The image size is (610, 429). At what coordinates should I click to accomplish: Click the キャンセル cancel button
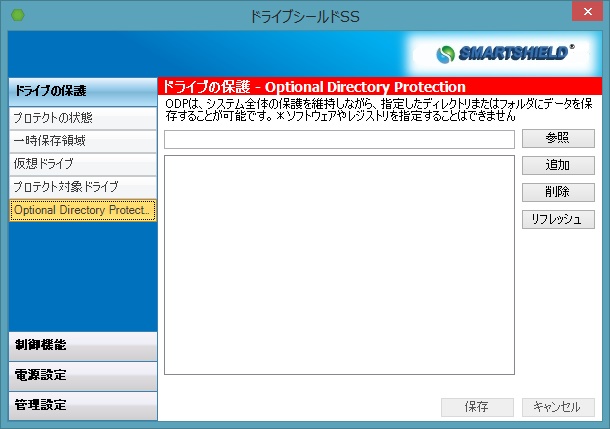point(558,407)
